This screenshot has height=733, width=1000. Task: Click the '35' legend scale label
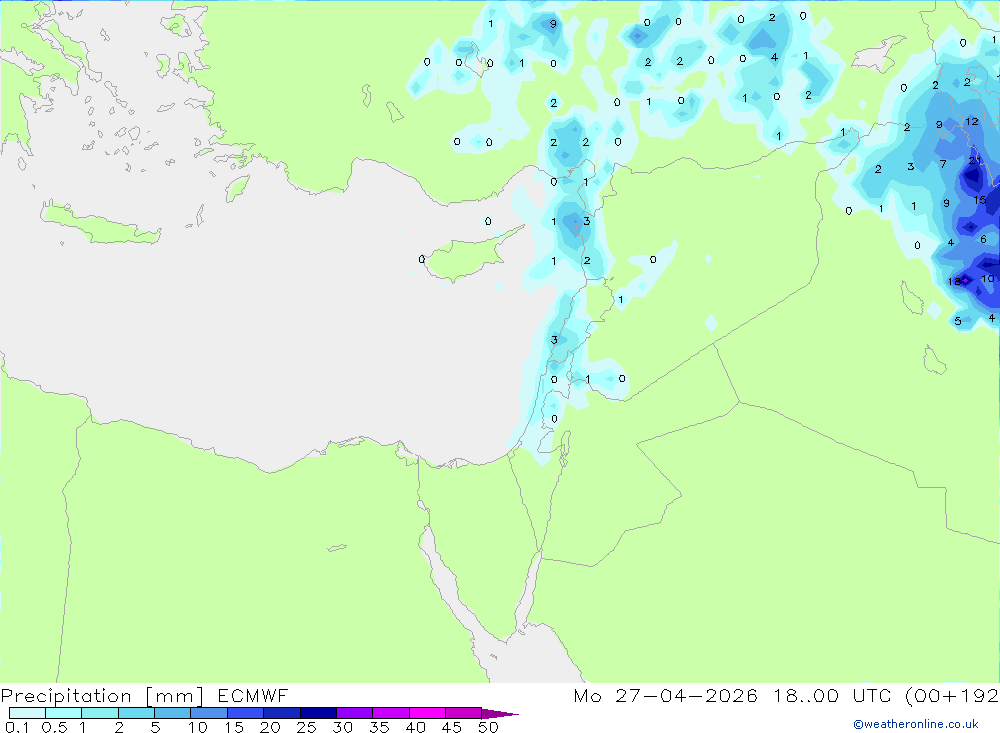pyautogui.click(x=379, y=727)
